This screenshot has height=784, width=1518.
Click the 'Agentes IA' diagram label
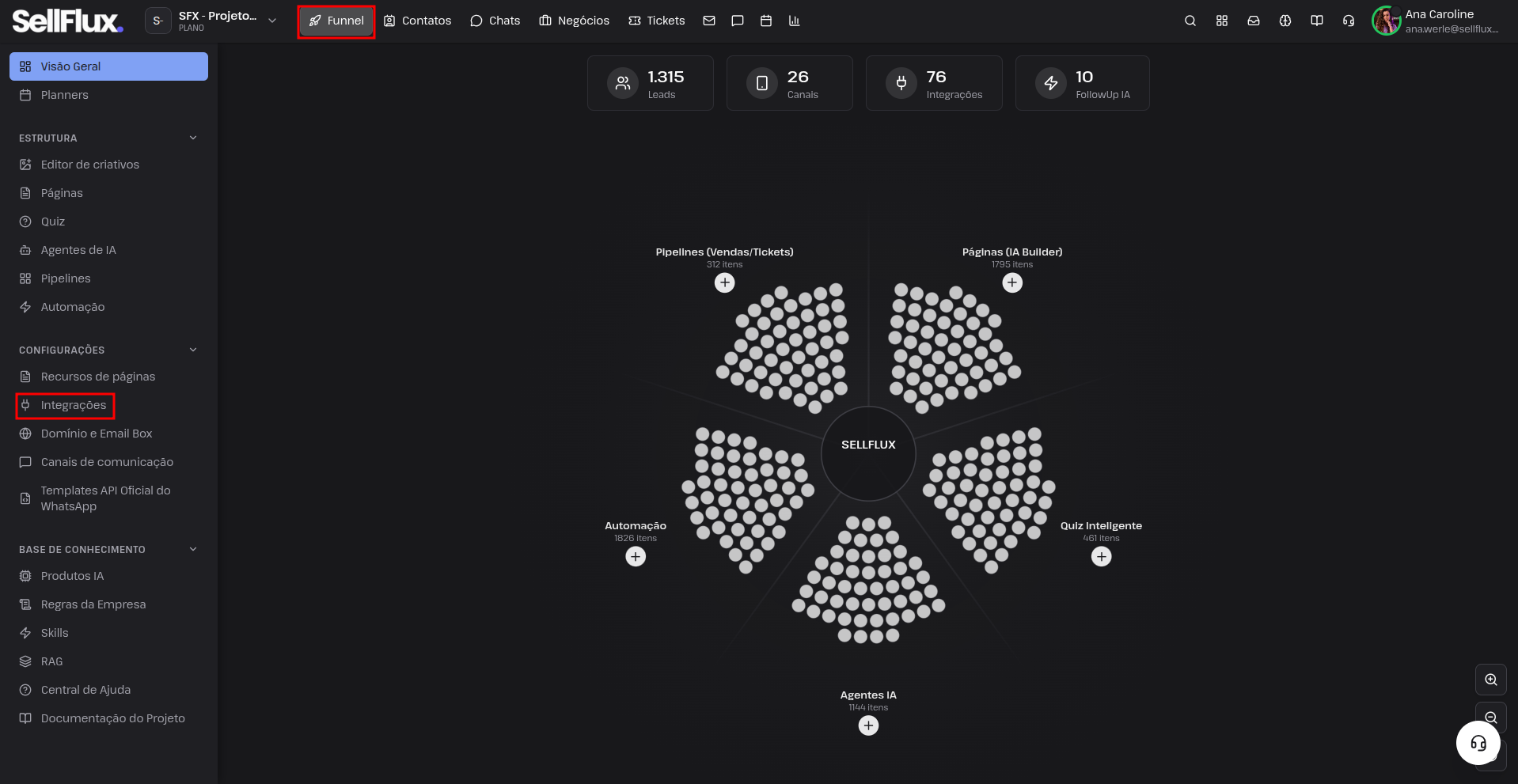click(869, 695)
